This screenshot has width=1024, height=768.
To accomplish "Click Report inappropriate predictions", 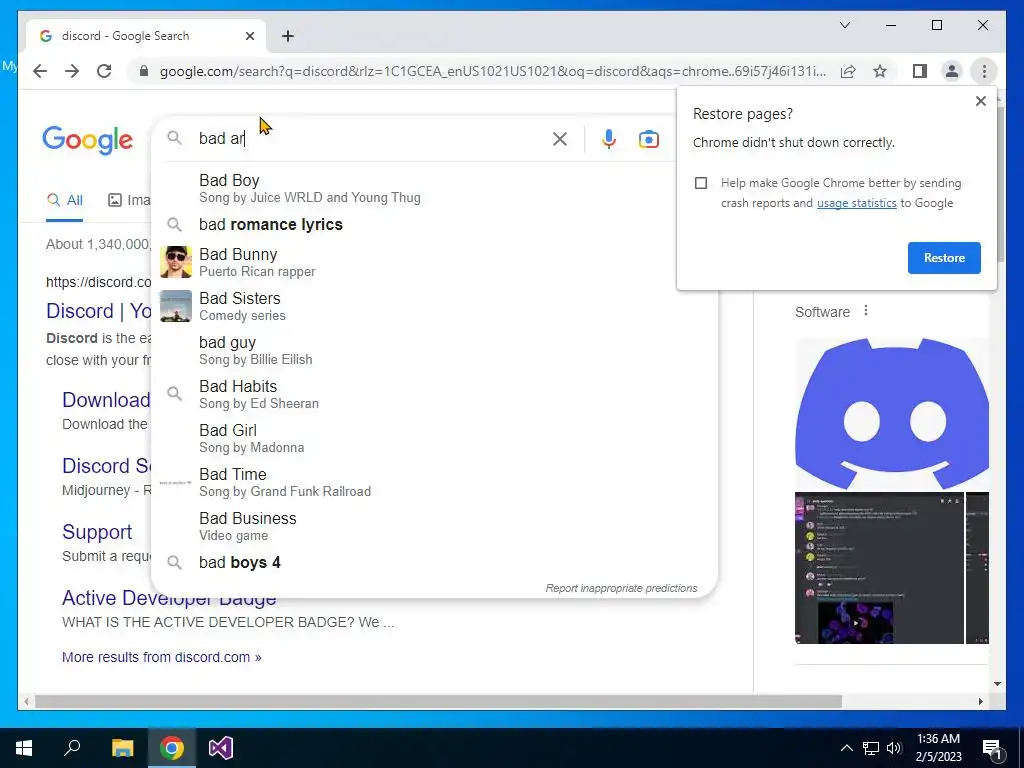I will point(621,588).
